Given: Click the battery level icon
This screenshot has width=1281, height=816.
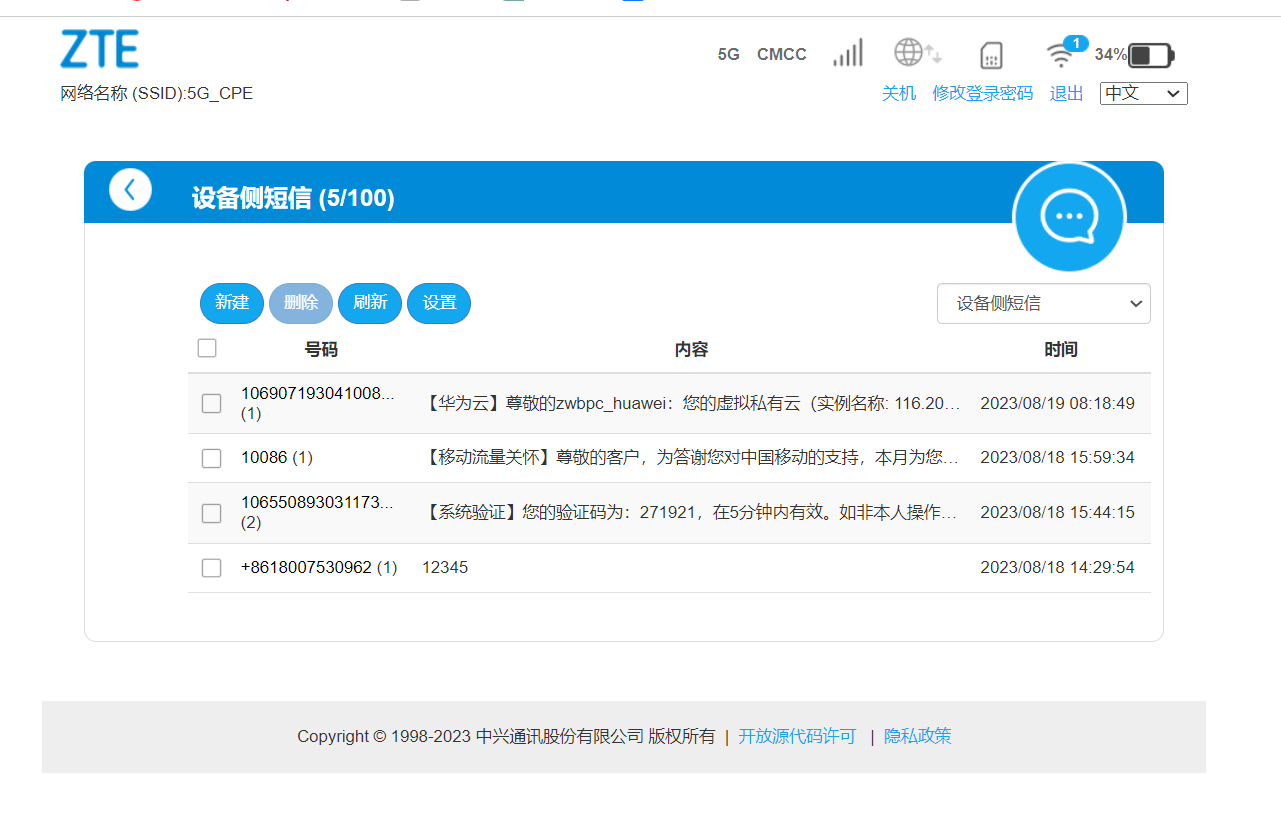Looking at the screenshot, I should pos(1150,55).
